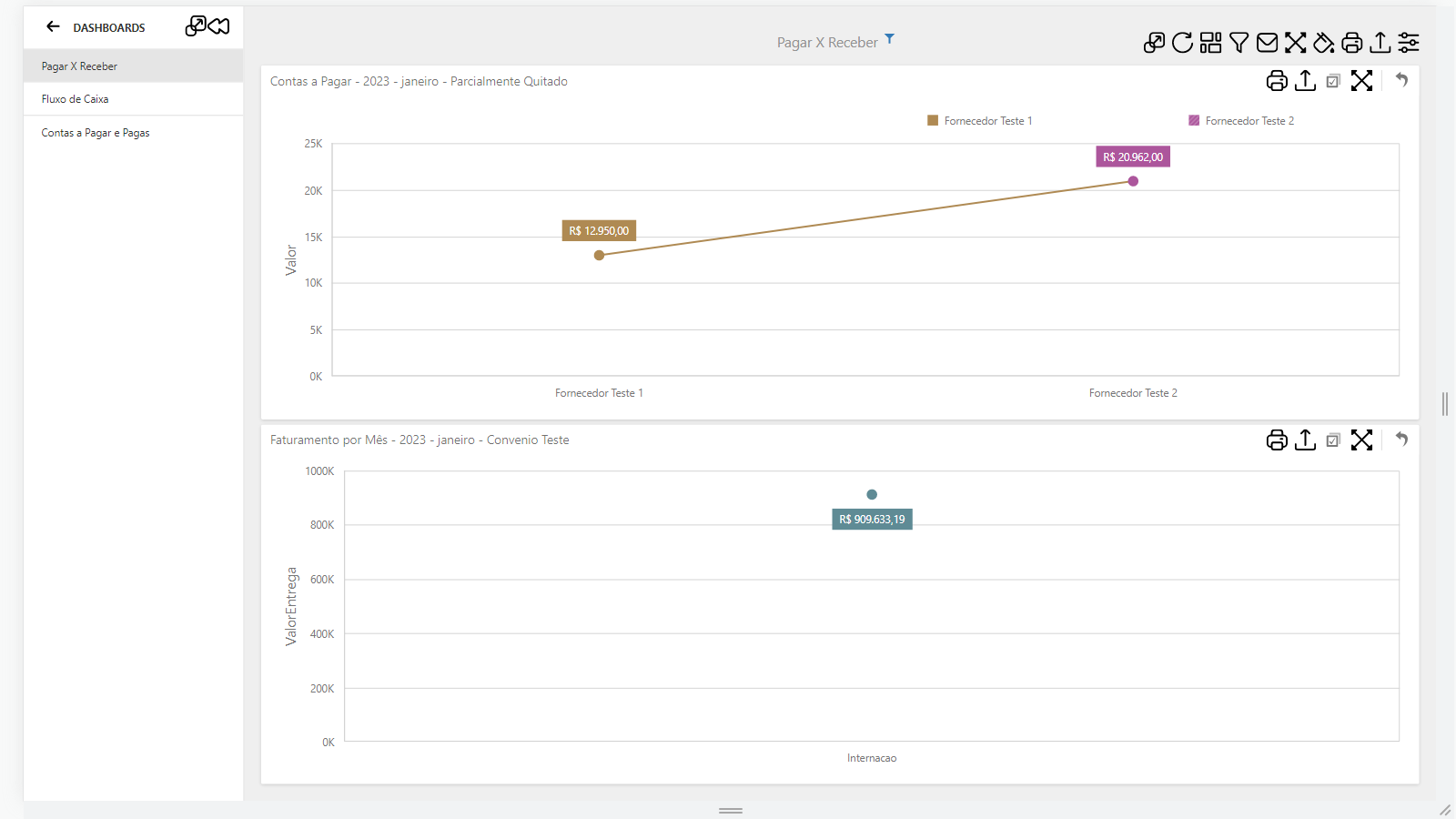The width and height of the screenshot is (1456, 819).
Task: Drill up with undo arrow on Faturamento chart
Action: pos(1402,440)
